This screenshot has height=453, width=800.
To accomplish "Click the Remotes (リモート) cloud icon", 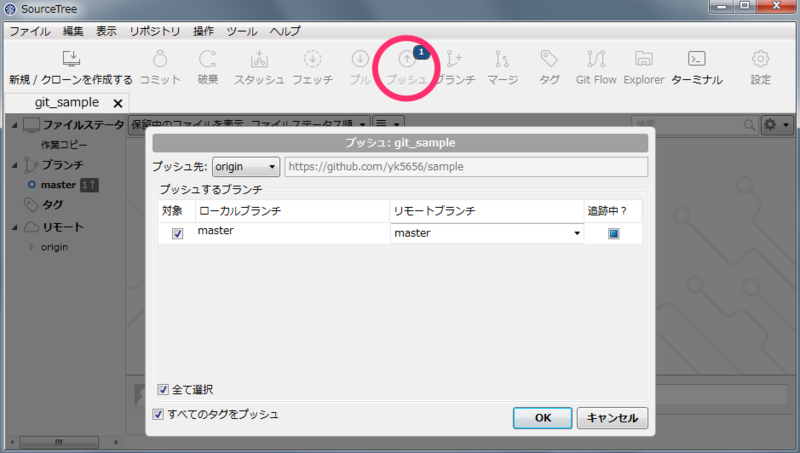I will pyautogui.click(x=31, y=227).
